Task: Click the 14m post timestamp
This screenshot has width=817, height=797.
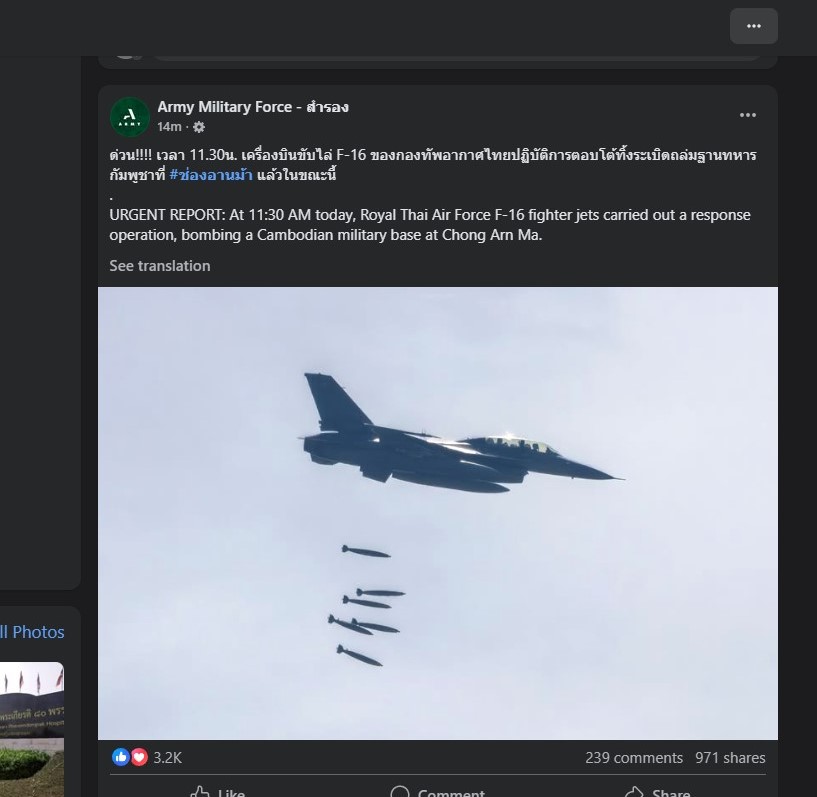Action: click(x=169, y=127)
